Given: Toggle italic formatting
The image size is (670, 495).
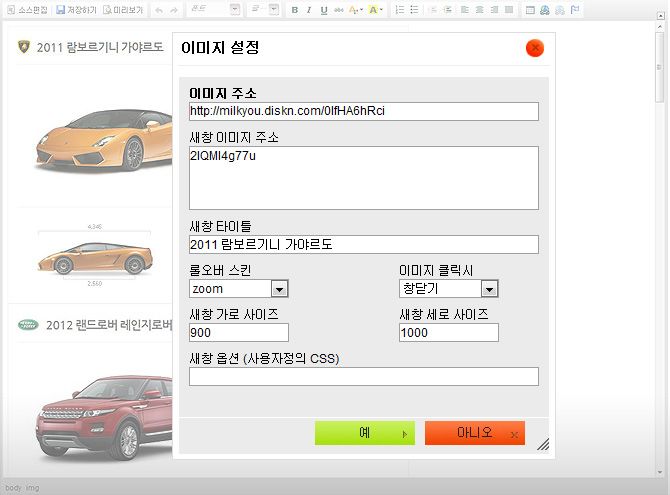Looking at the screenshot, I should coord(309,10).
